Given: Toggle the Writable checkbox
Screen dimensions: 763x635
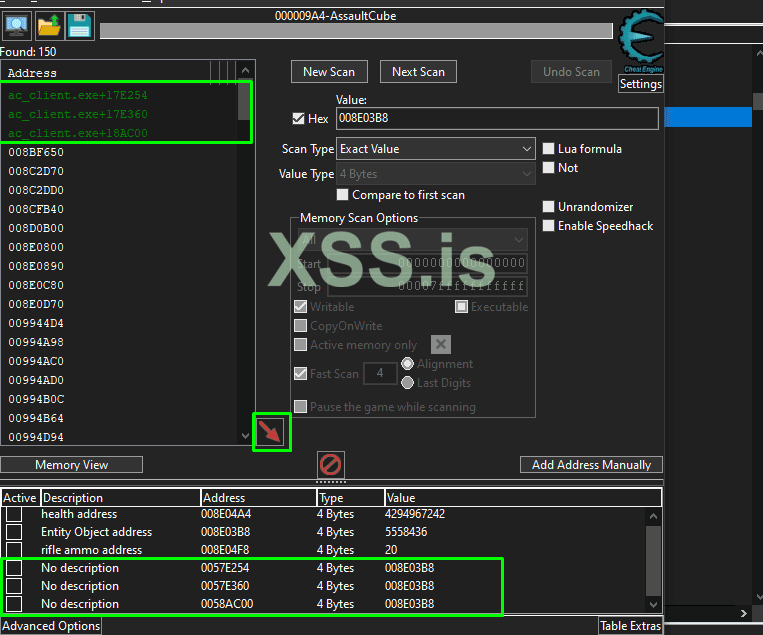Looking at the screenshot, I should click(x=301, y=307).
